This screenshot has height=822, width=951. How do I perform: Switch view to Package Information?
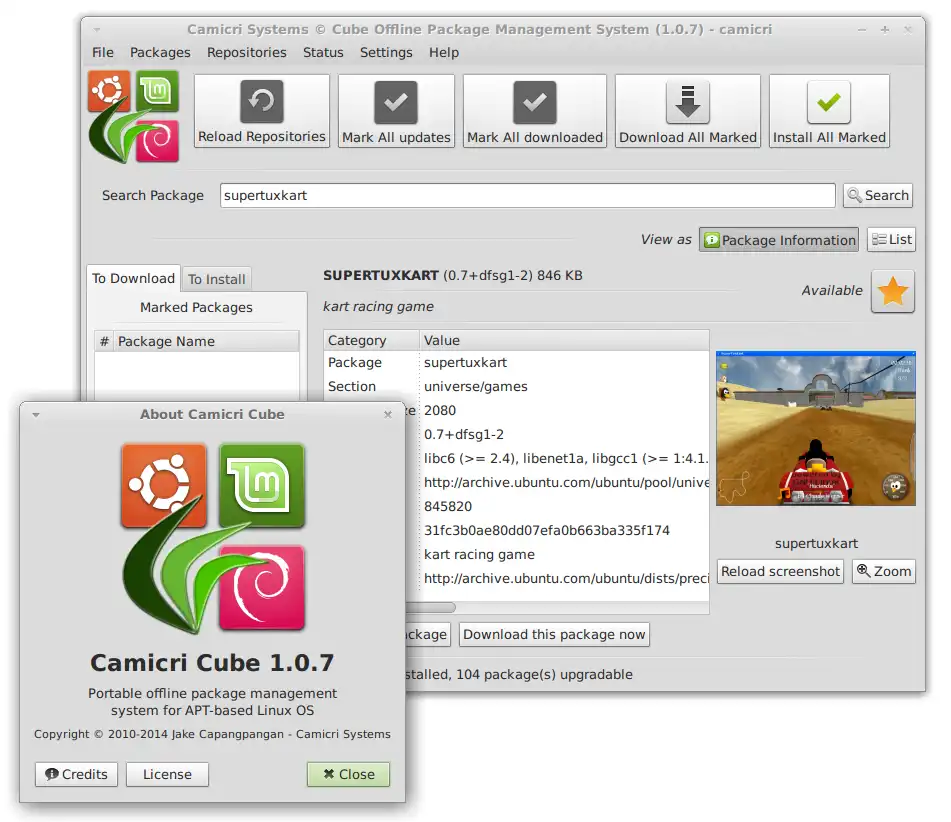pos(779,240)
